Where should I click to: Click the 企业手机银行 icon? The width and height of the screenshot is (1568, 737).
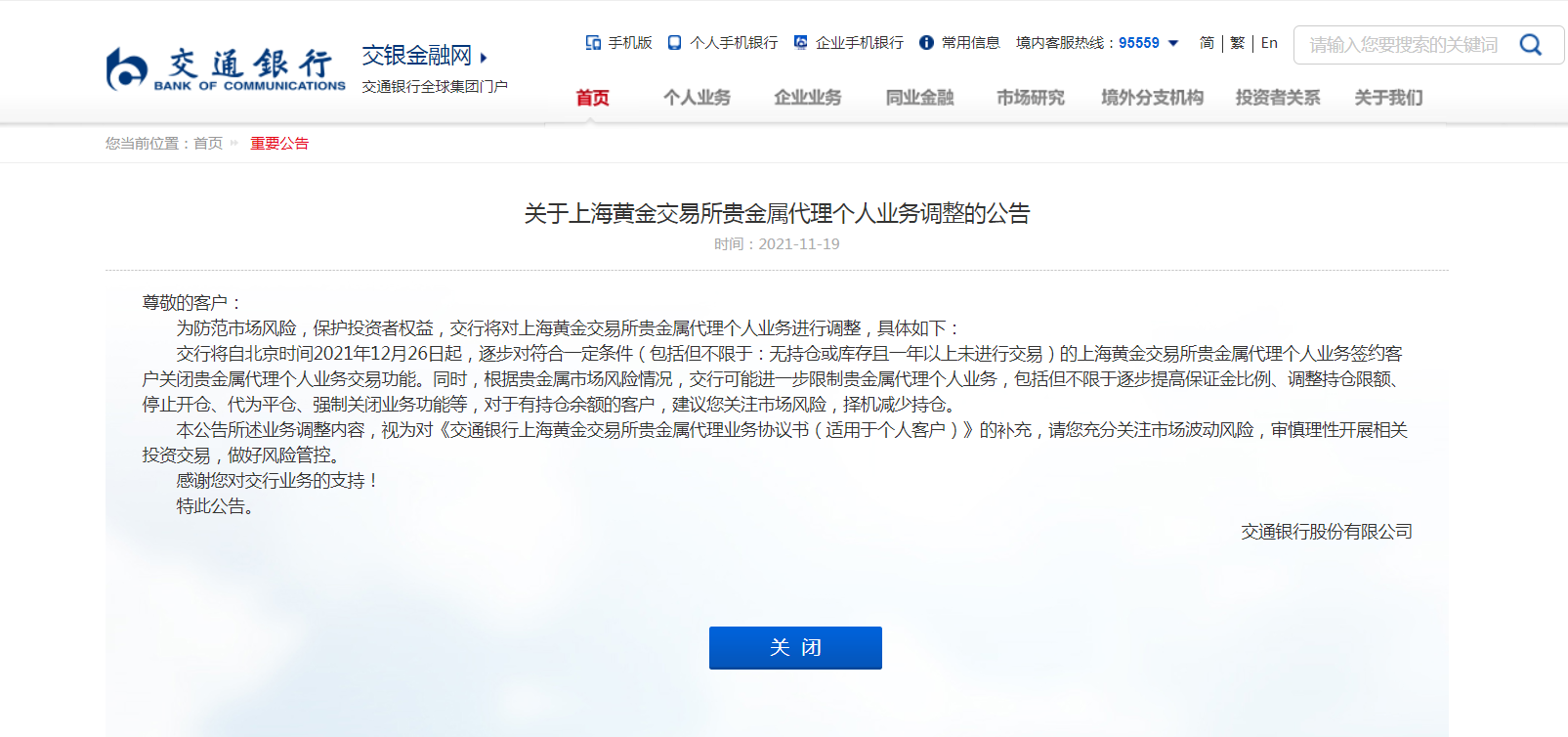tap(800, 43)
